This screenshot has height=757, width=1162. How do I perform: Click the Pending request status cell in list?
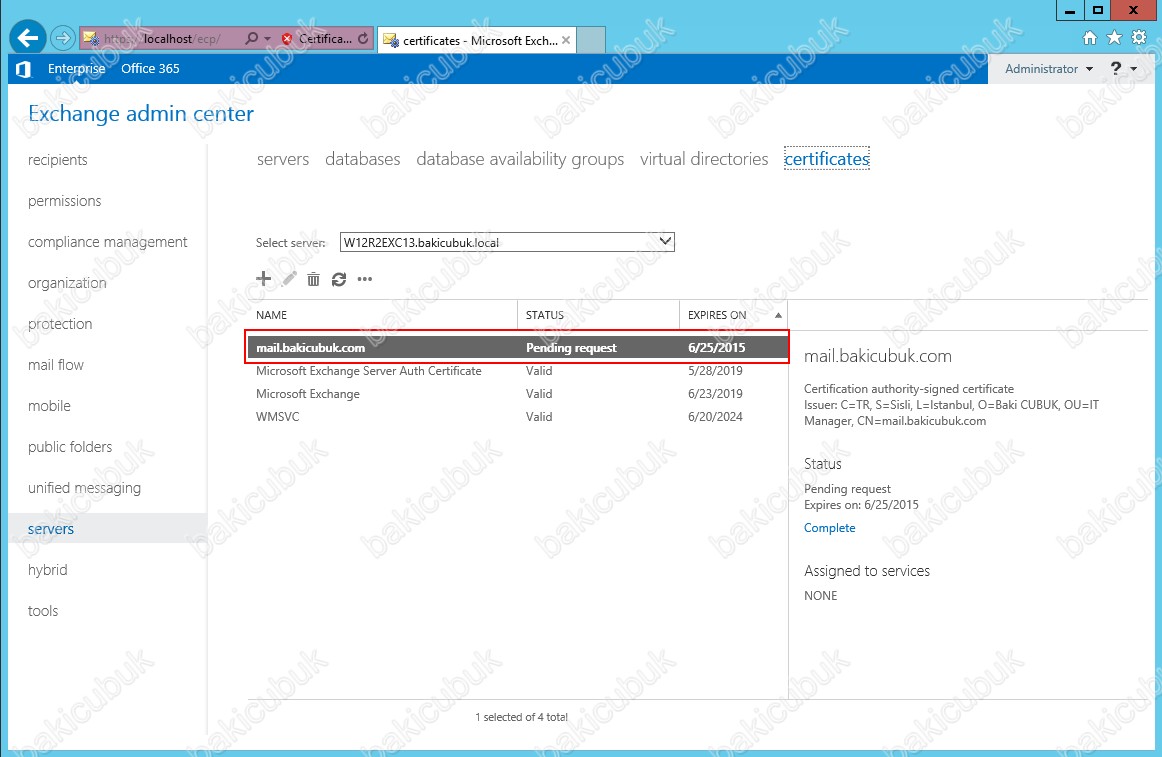click(571, 348)
